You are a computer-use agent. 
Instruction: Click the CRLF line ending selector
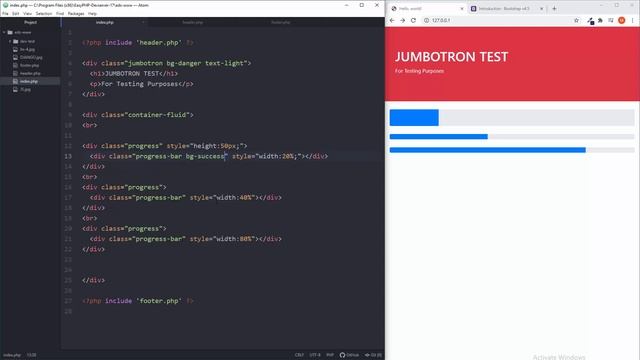pos(299,355)
